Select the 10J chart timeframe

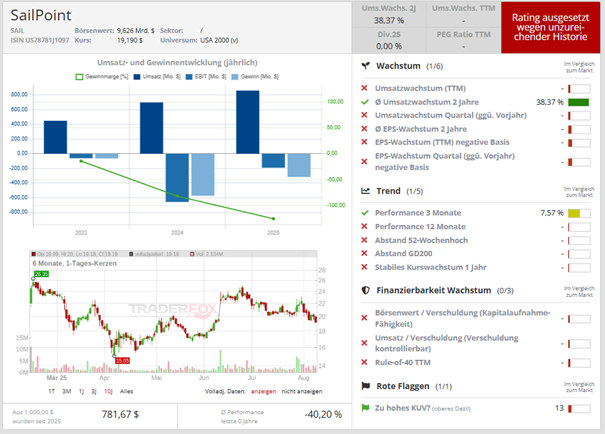[108, 392]
